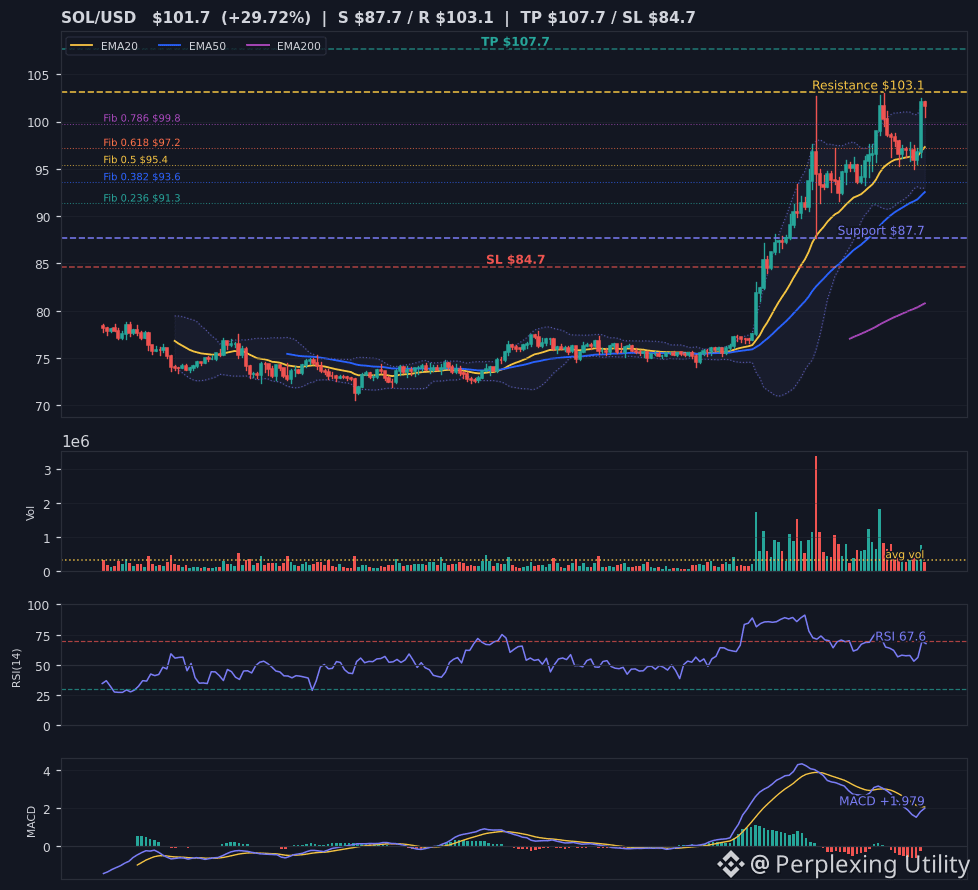Click the $101.7 current price in title

(181, 17)
